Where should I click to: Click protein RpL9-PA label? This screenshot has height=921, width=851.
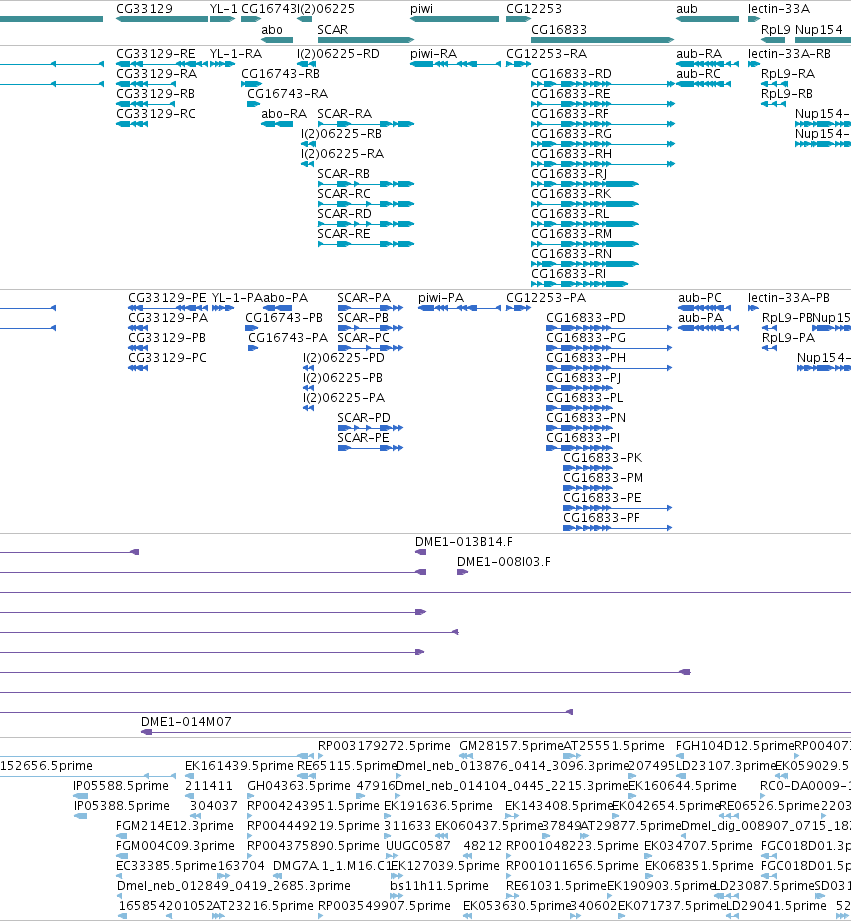click(x=788, y=338)
